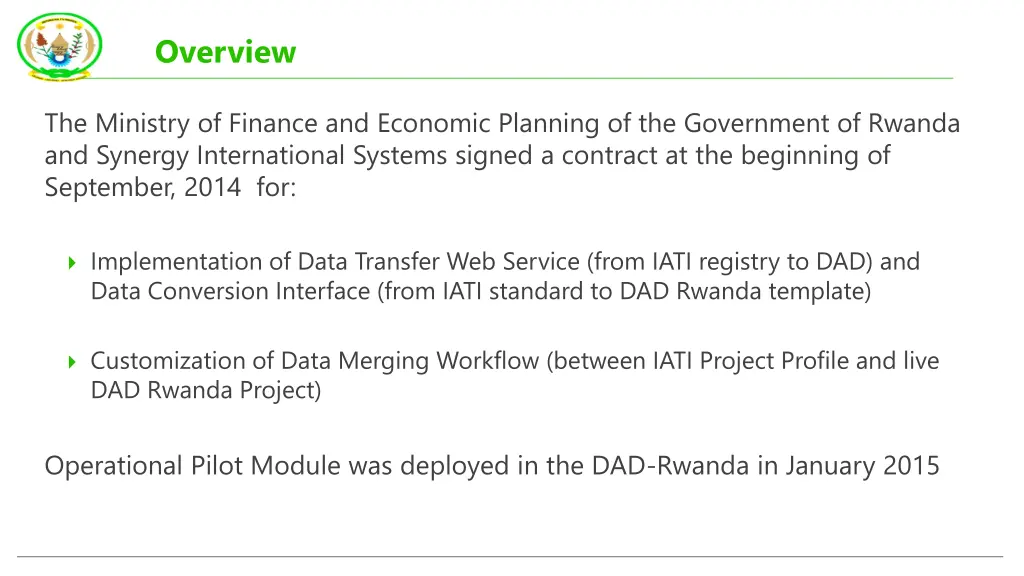Click the phrase Data Merging Workflow
This screenshot has width=1024, height=576.
coord(410,360)
